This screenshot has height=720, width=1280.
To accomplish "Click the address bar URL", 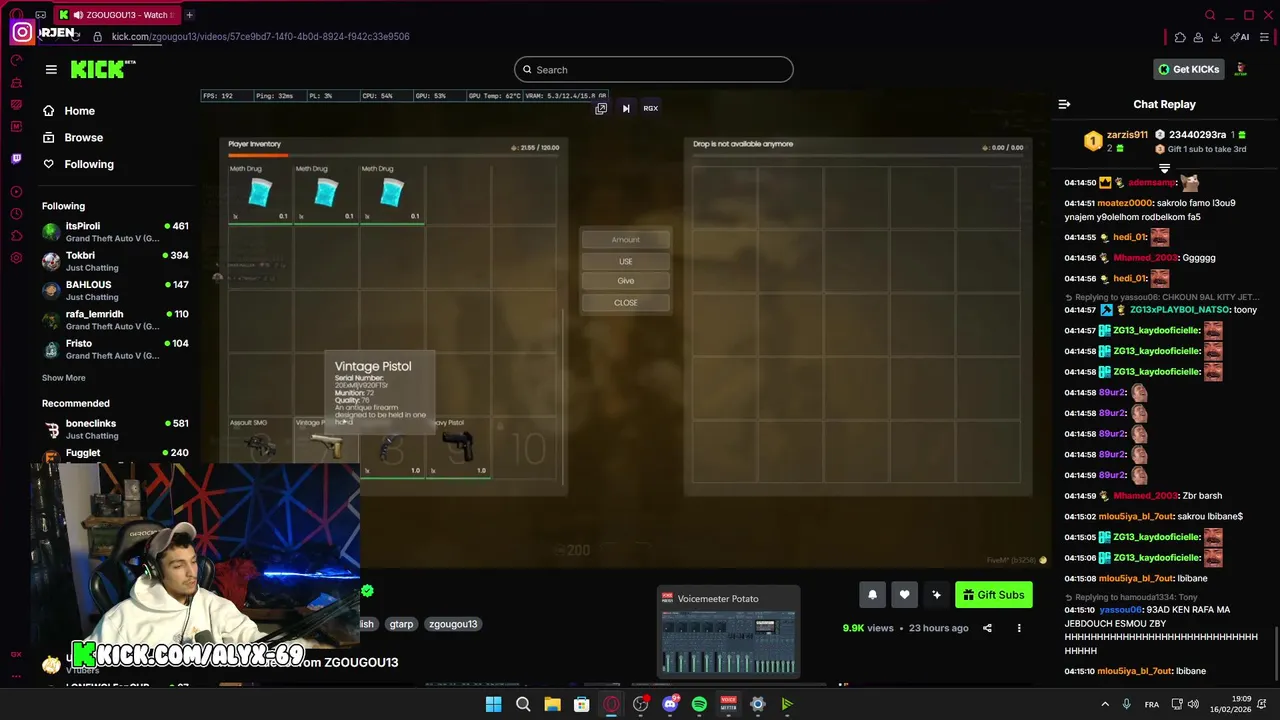I will (260, 37).
